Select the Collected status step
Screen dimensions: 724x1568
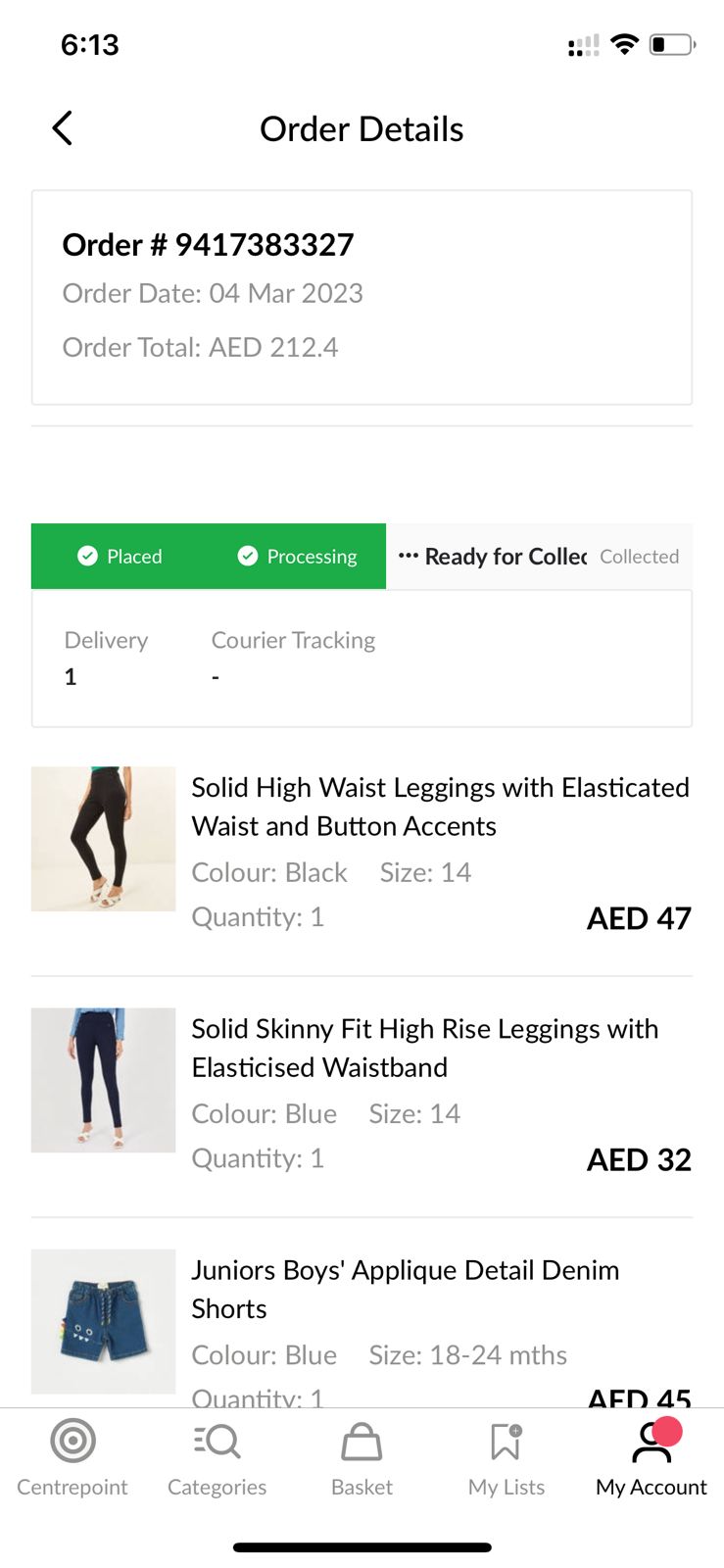pyautogui.click(x=639, y=557)
